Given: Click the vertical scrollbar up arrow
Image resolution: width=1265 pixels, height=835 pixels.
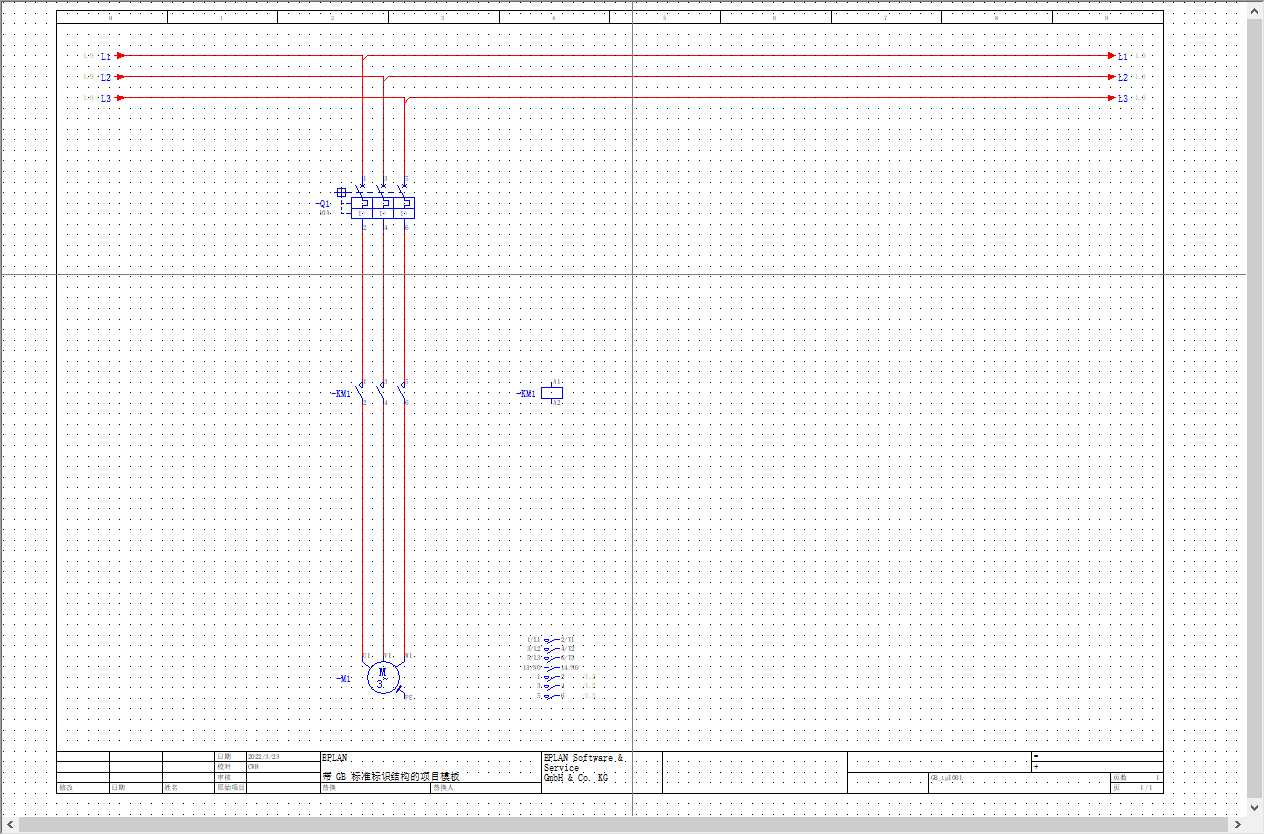Looking at the screenshot, I should 1255,9.
